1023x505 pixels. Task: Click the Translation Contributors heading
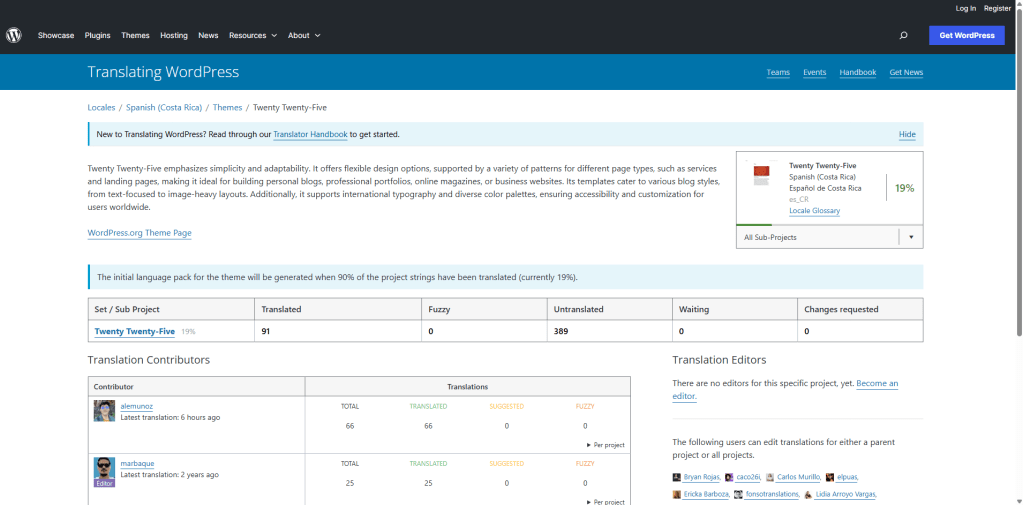coord(149,360)
